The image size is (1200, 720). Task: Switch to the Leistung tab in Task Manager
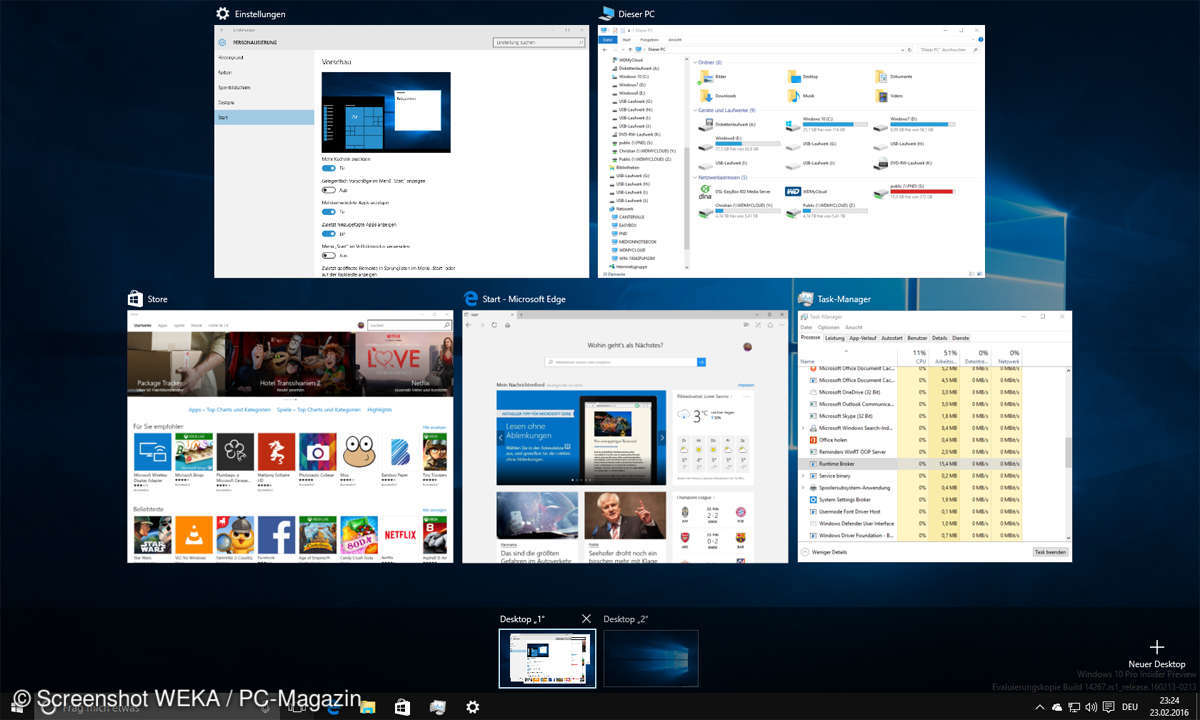click(834, 338)
